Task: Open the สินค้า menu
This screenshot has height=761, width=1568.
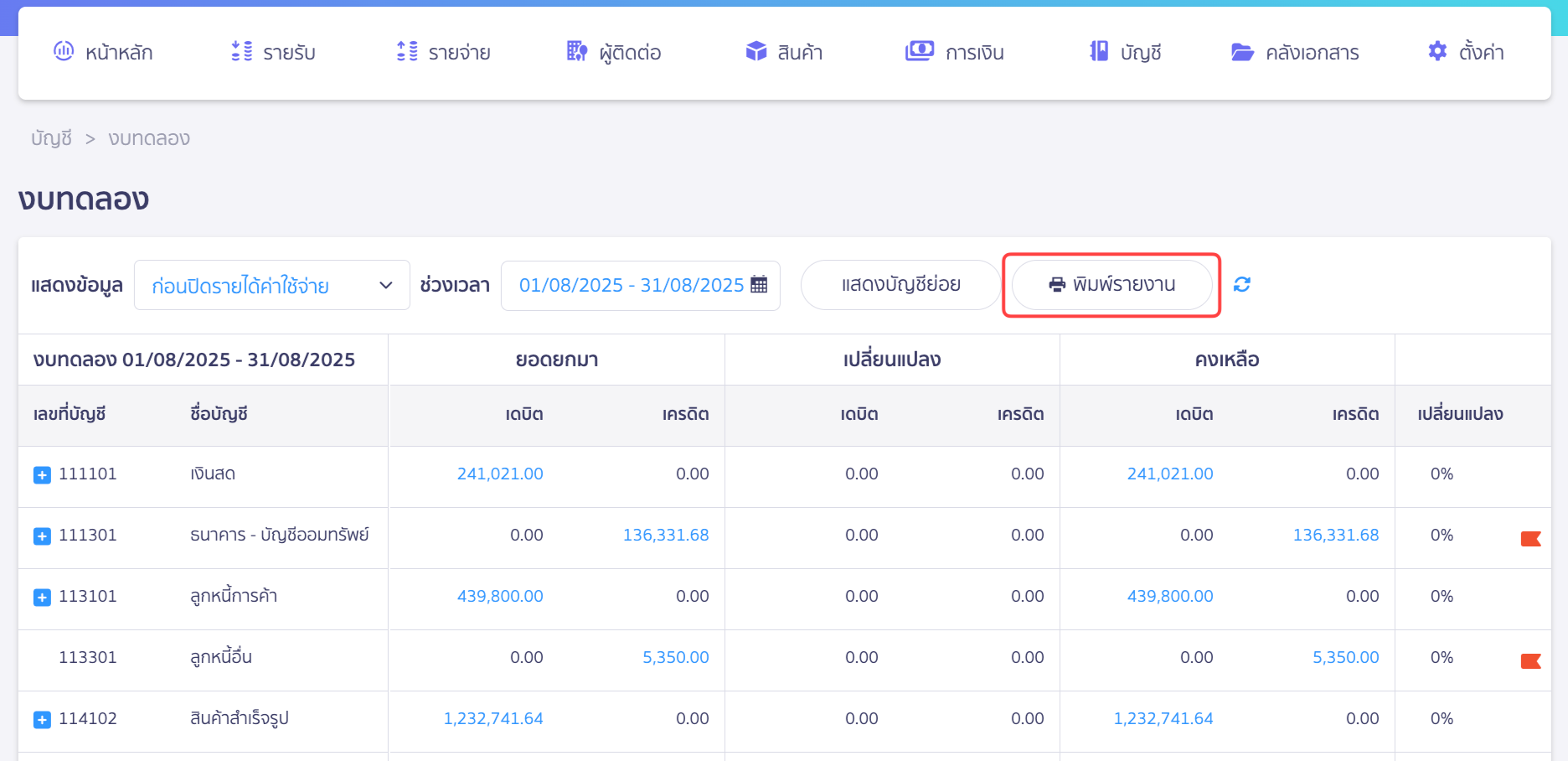Action: pos(784,52)
